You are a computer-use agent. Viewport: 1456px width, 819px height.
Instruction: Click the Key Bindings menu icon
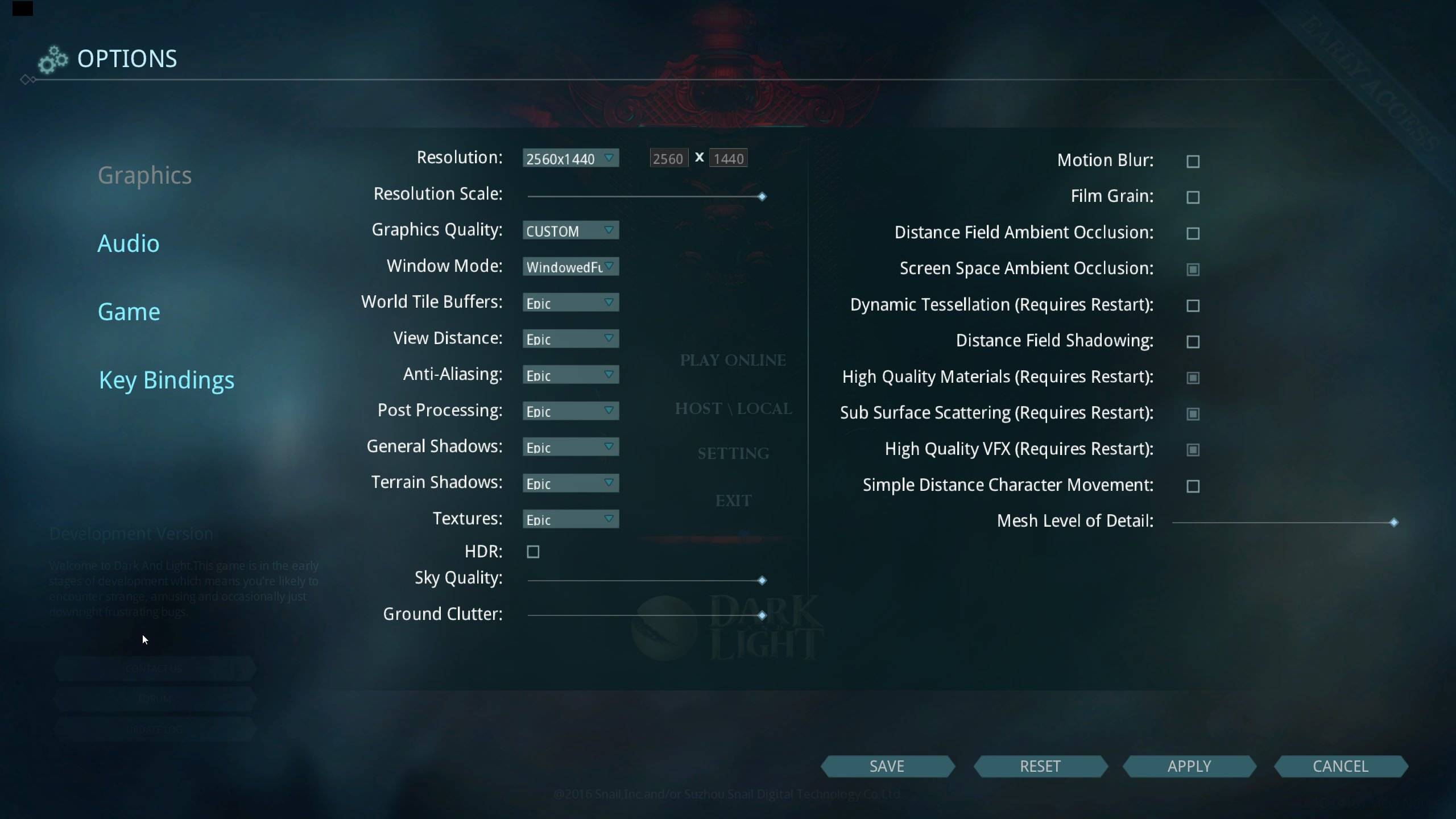coord(166,379)
